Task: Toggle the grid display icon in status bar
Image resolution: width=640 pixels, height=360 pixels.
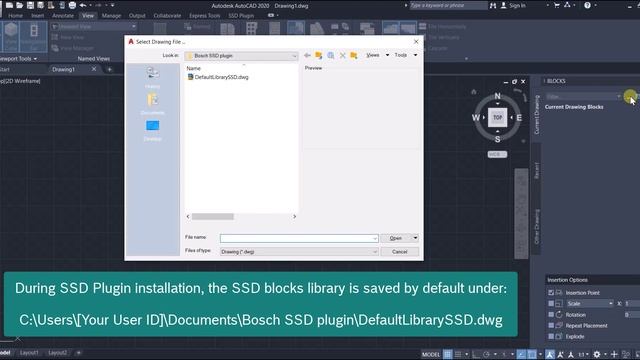Action: 447,354
